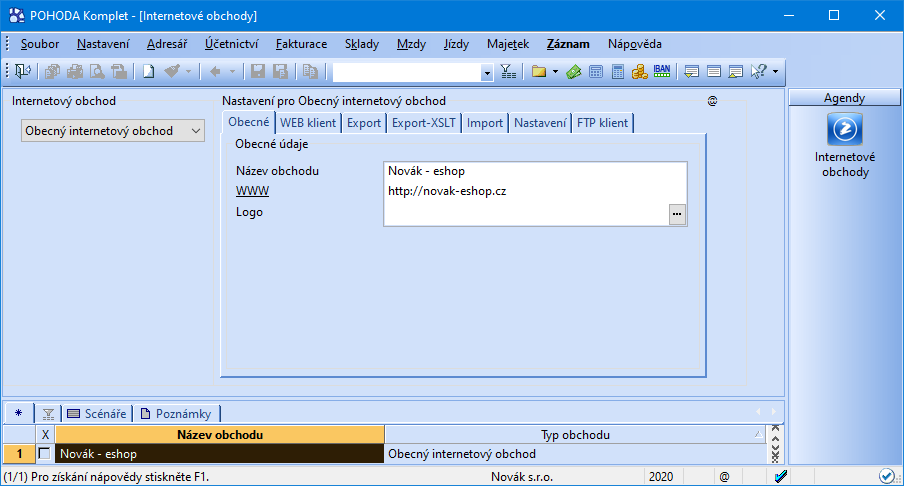Expand dropdown arrow next to folder icon
The image size is (904, 486).
tap(555, 71)
